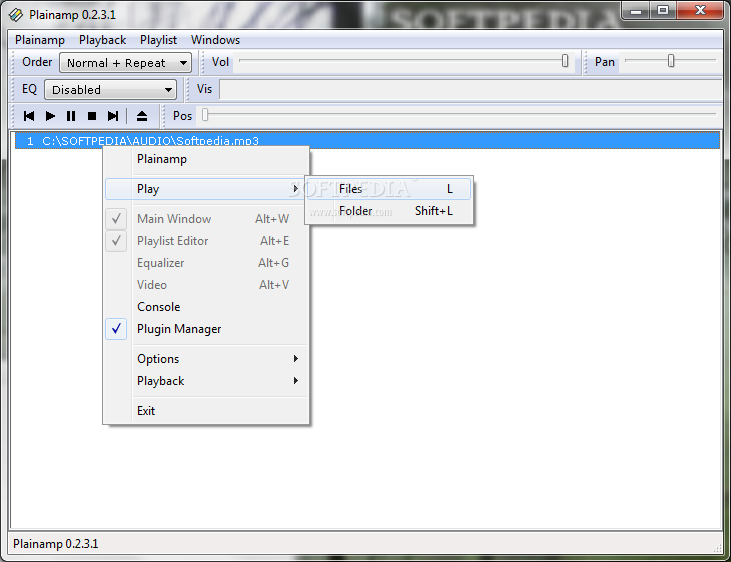Maximize the Plainamp window
The image size is (731, 562).
(x=662, y=10)
